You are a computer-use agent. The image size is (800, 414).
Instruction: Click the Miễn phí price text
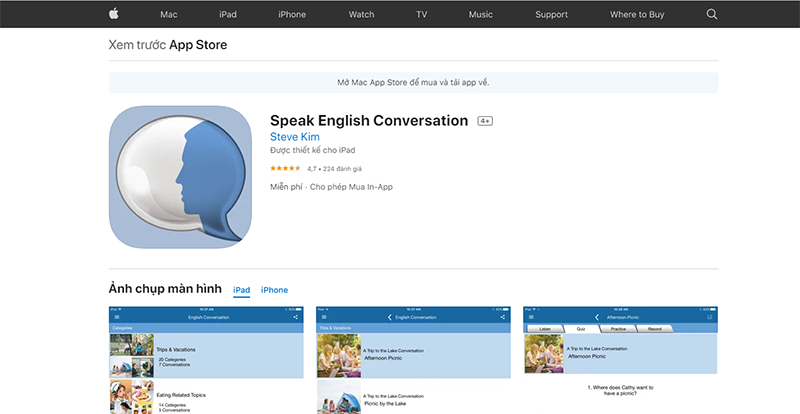(287, 187)
